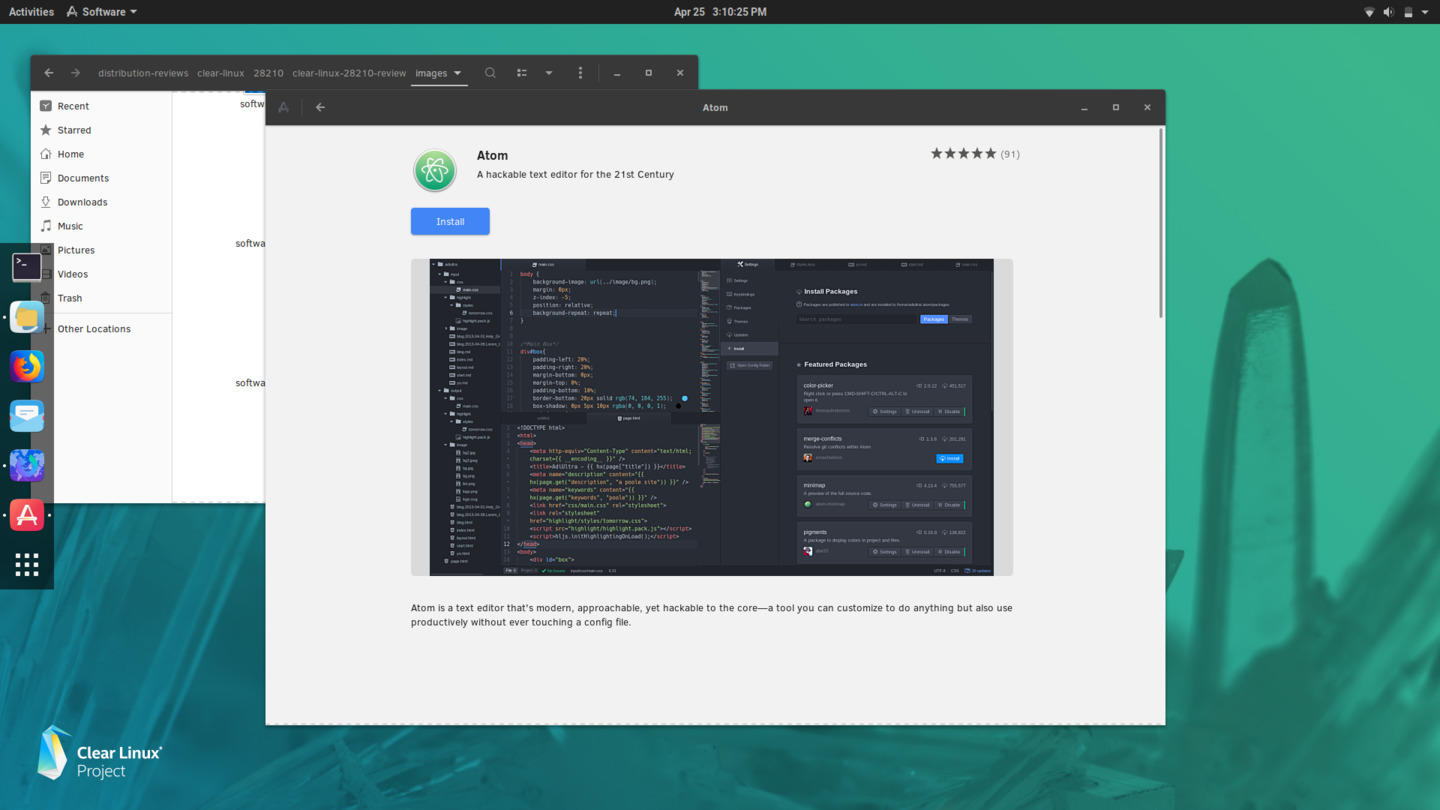Toggle list view in Files
The height and width of the screenshot is (810, 1440).
coord(521,73)
